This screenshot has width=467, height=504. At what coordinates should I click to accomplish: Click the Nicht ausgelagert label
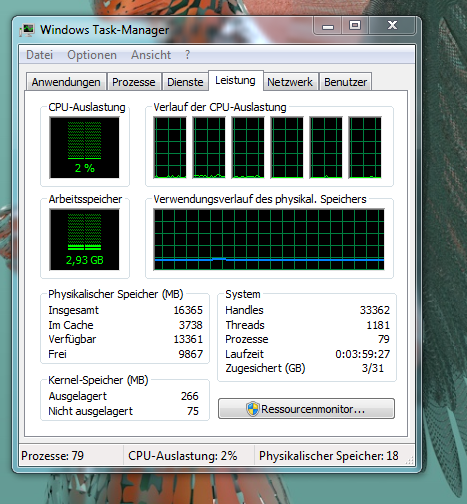tap(90, 411)
